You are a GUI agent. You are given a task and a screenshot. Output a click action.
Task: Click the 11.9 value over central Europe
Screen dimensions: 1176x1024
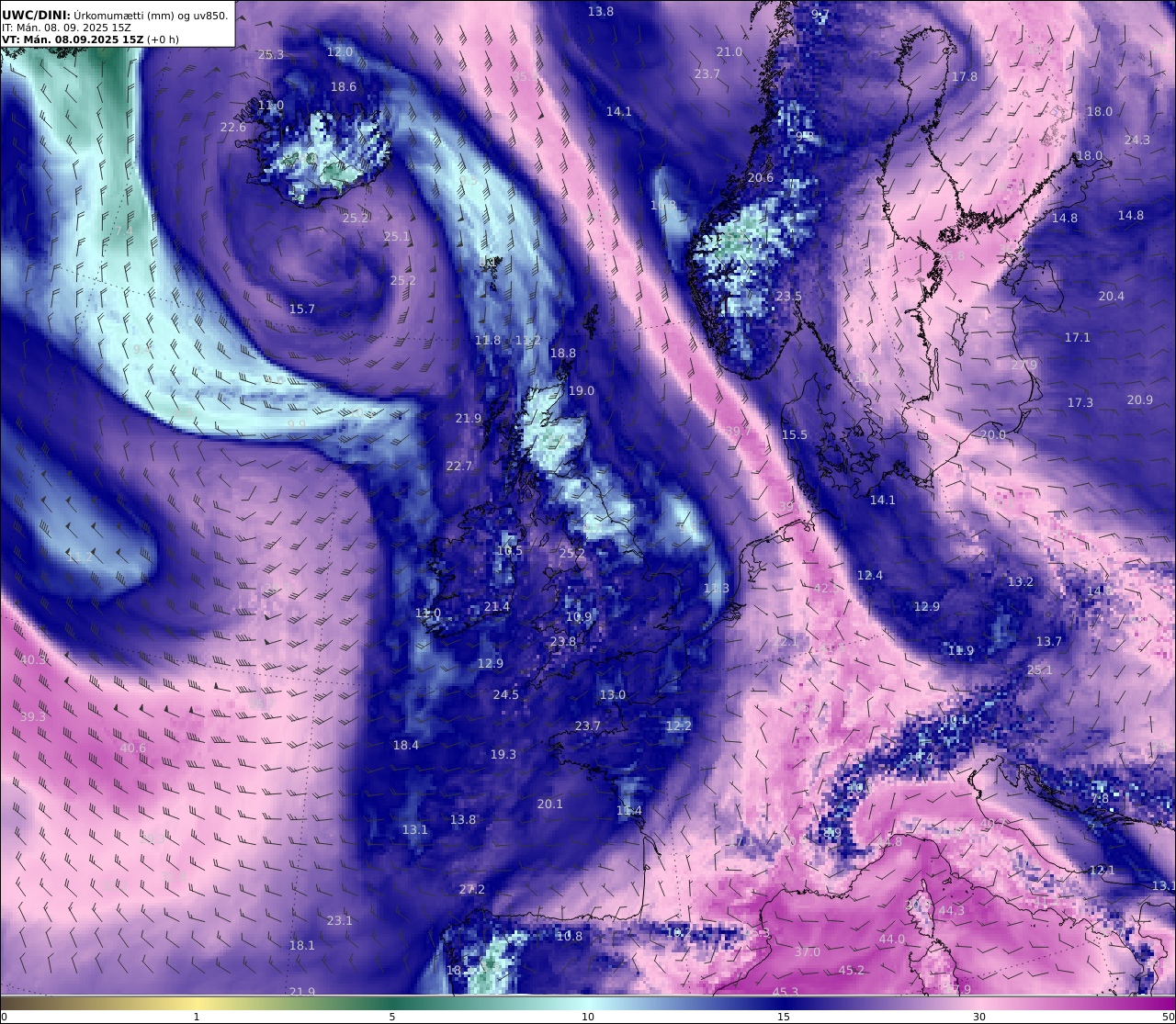961,651
